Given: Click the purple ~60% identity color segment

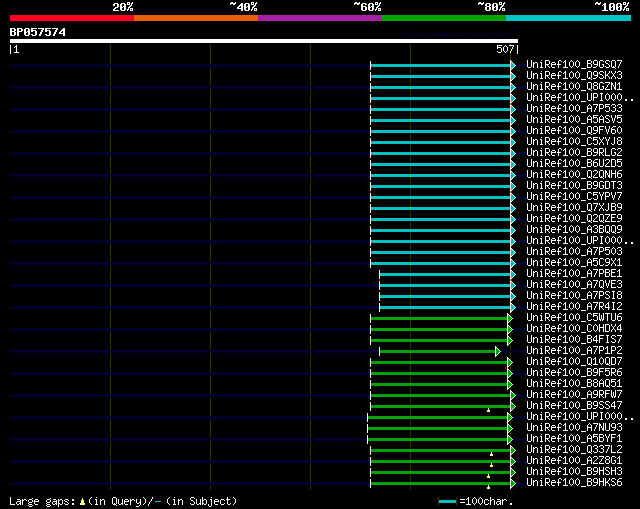Looking at the screenshot, I should coord(320,18).
